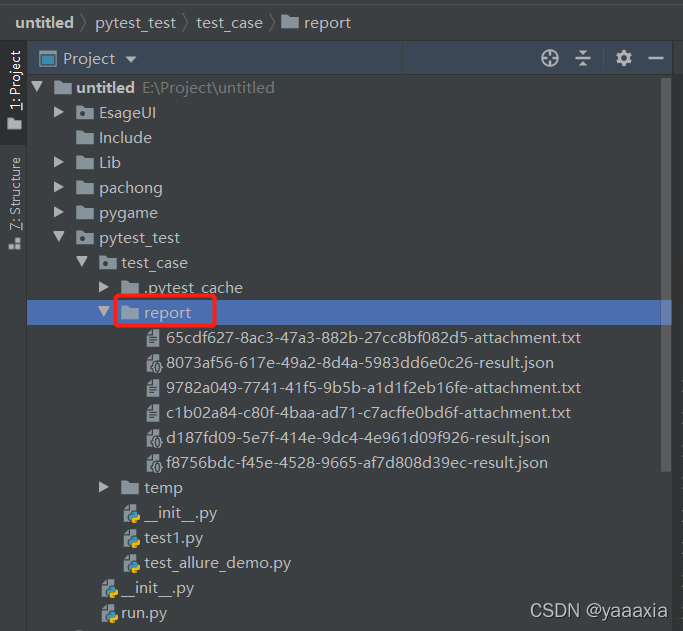Click text file icon of c1b02a84 attachment
This screenshot has height=631, width=683.
tap(152, 413)
